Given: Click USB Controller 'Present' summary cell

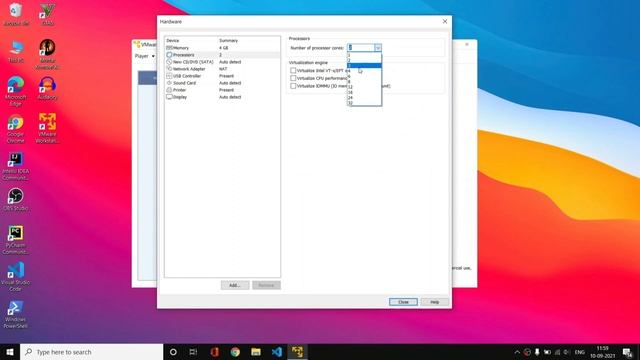Looking at the screenshot, I should coord(227,76).
